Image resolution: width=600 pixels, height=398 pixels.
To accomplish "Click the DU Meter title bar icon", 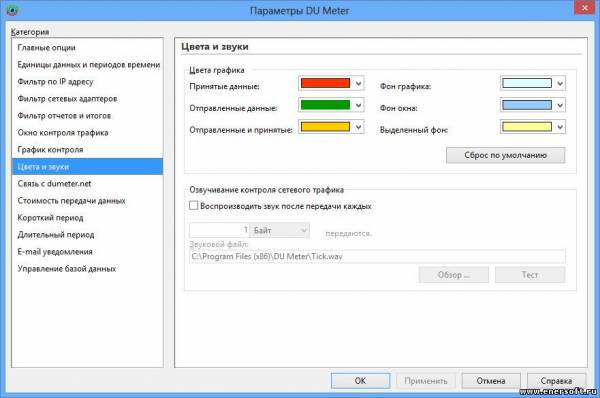I will 12,10.
